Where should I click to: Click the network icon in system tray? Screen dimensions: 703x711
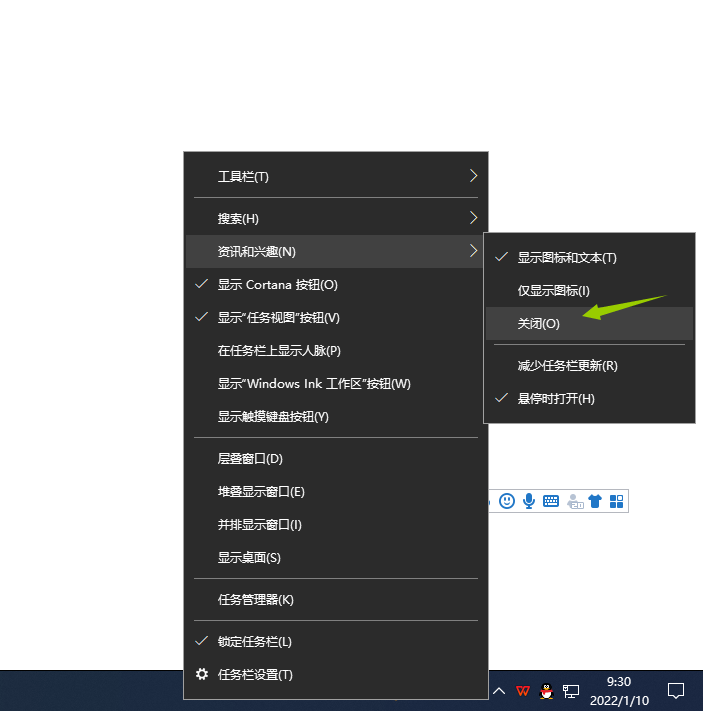pos(571,691)
